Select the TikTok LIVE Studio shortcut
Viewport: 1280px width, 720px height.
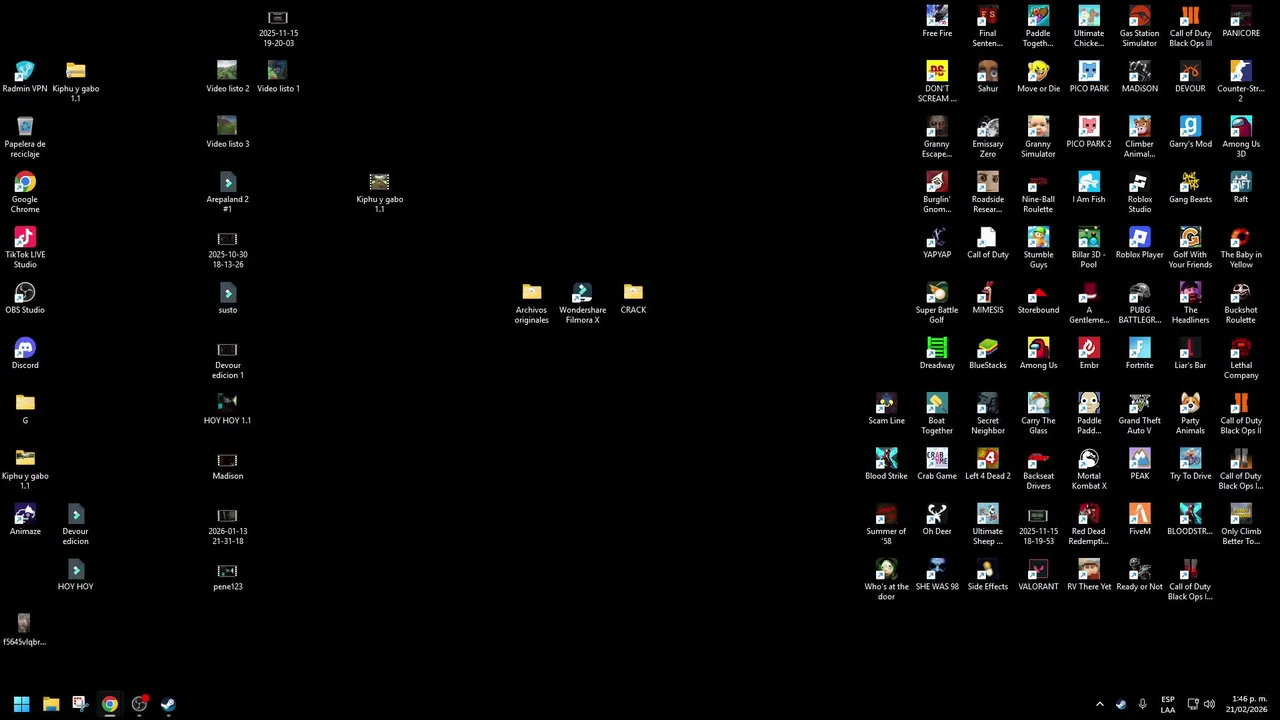[25, 247]
